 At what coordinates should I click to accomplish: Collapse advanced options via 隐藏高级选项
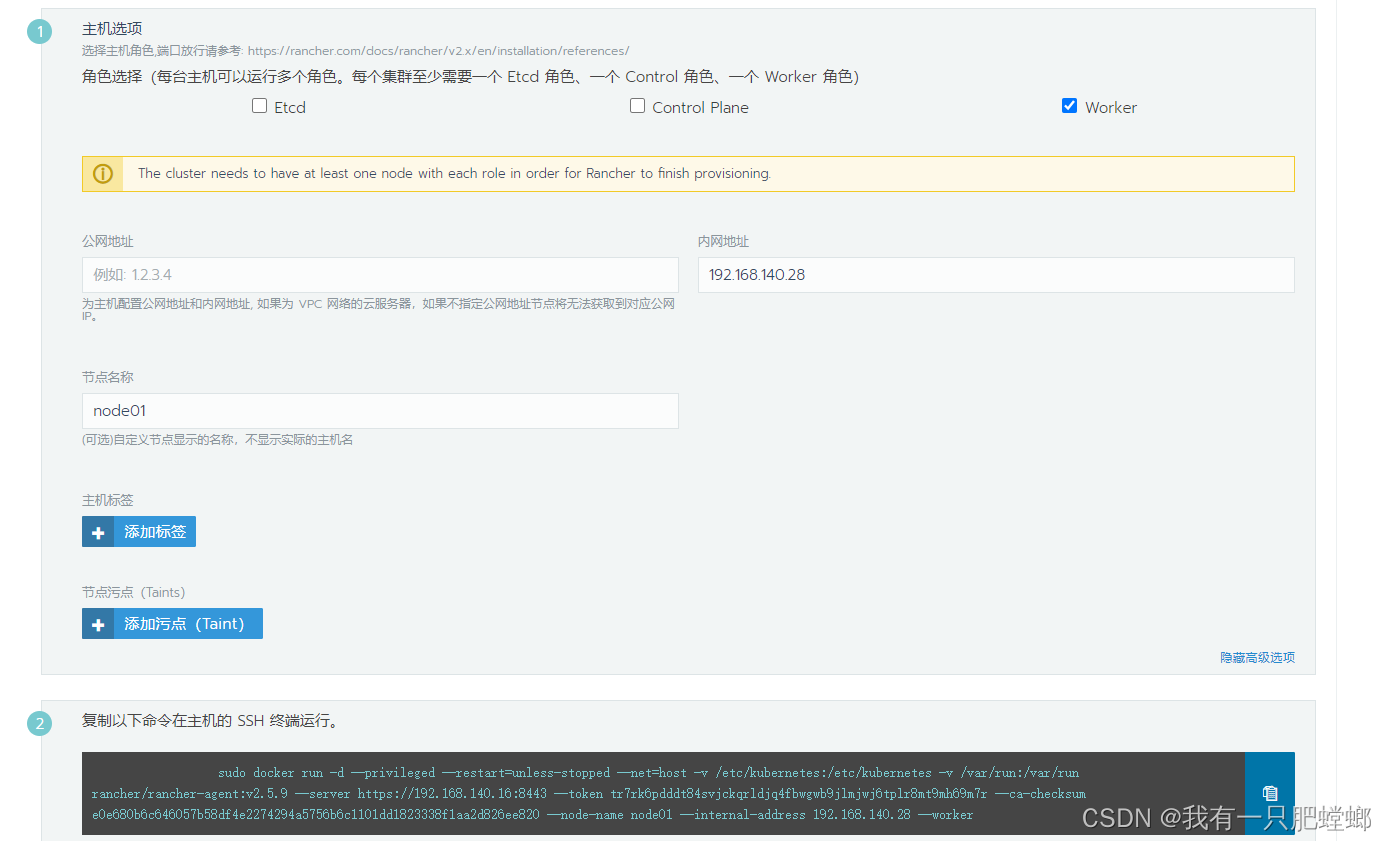click(x=1257, y=657)
